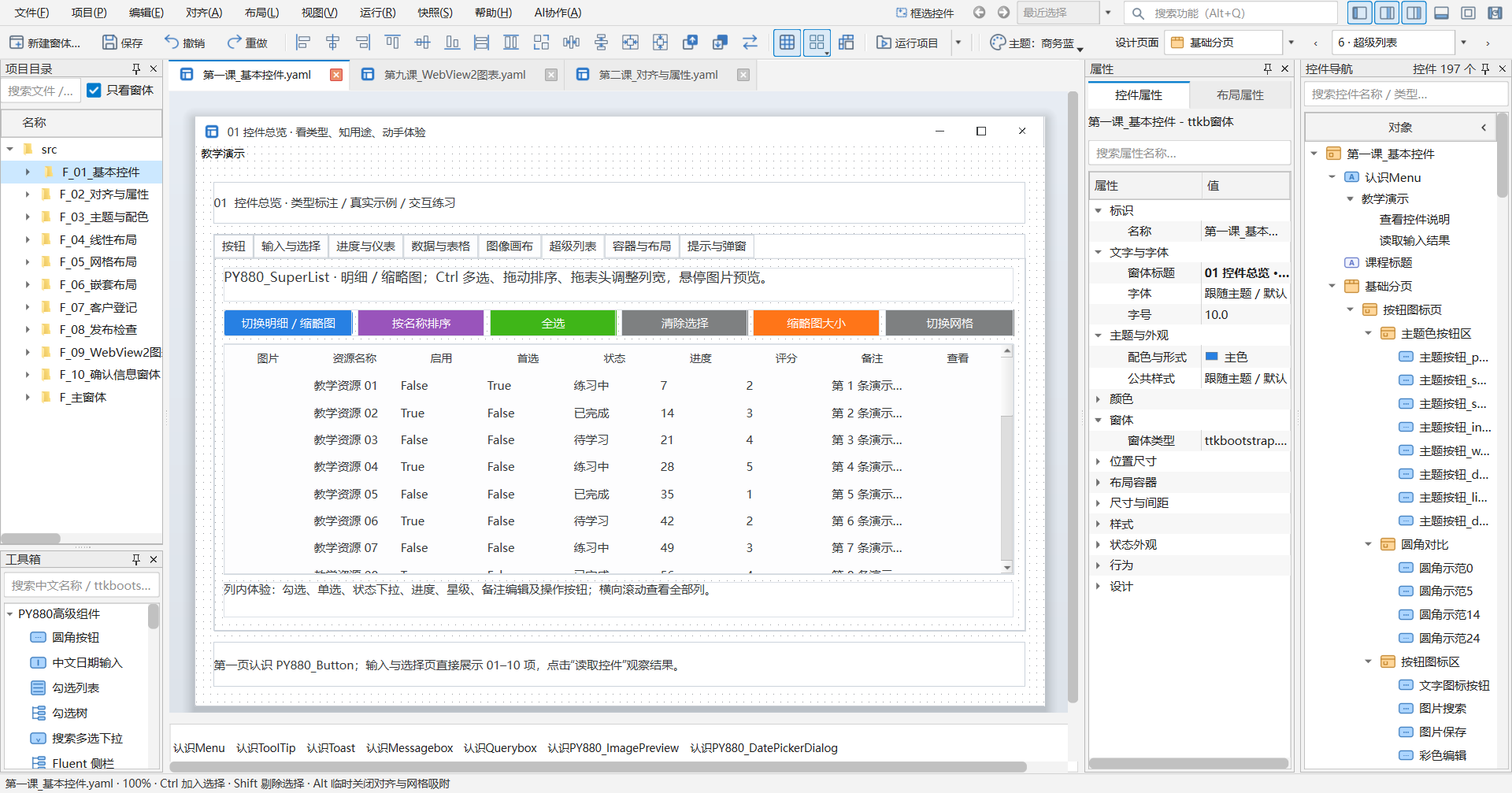The image size is (1512, 793).
Task: Toggle the far-right navigator panel visibility
Action: (x=1414, y=13)
